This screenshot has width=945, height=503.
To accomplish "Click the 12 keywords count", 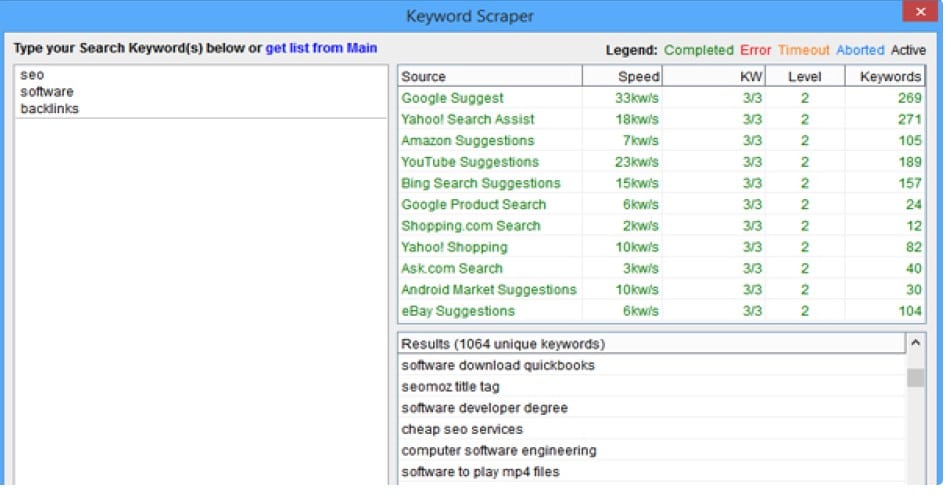I will [914, 226].
